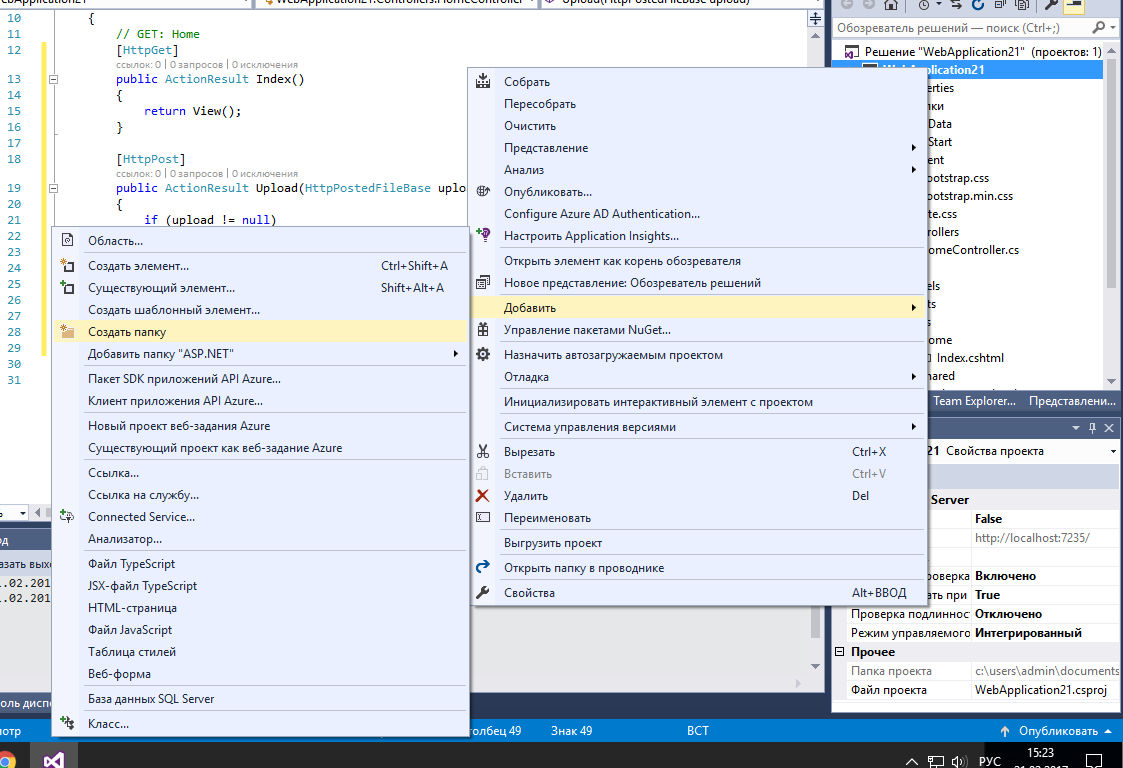
Task: Open Управление пакетами NuGet via its icon
Action: [x=483, y=330]
